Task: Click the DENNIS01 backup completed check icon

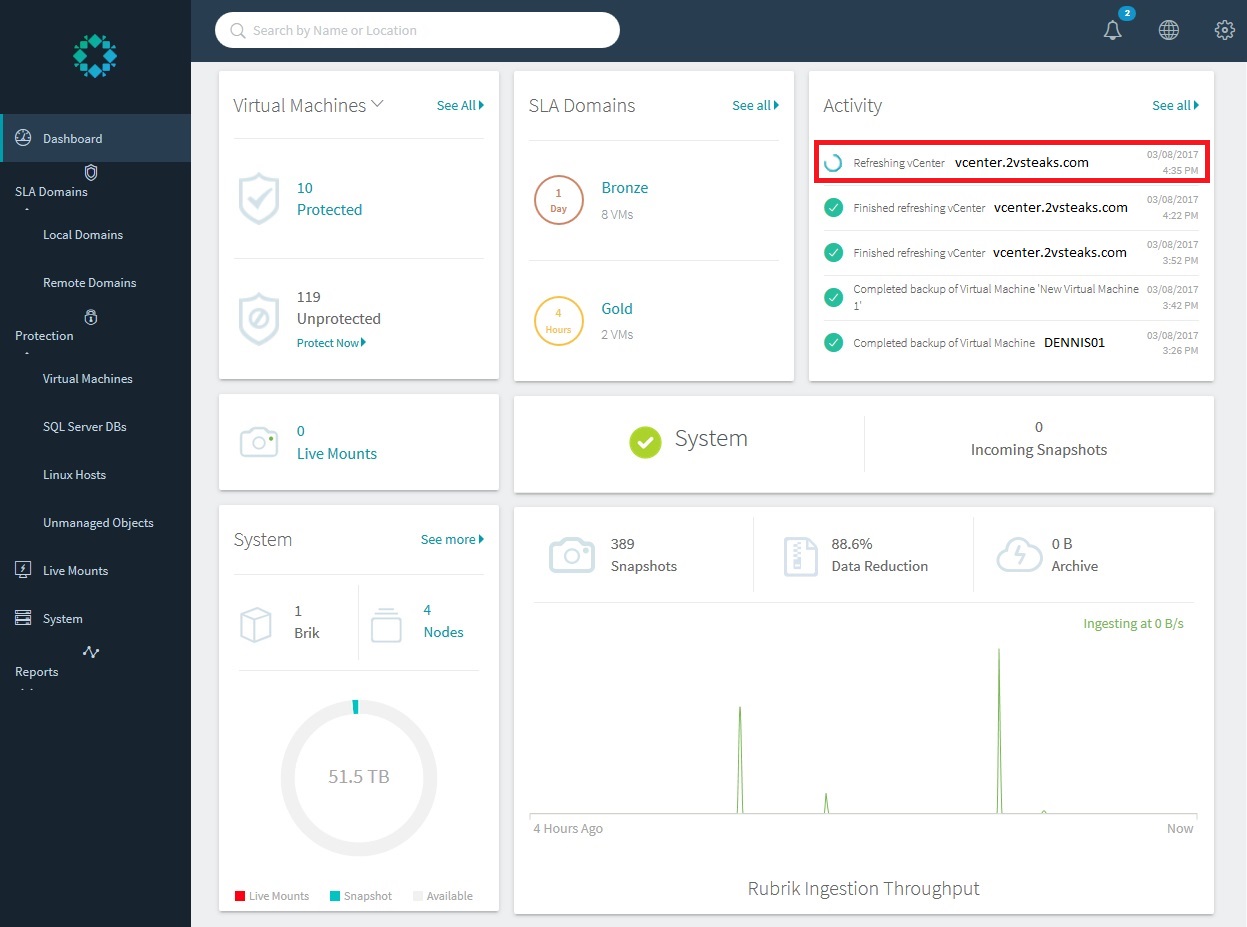Action: (x=832, y=342)
